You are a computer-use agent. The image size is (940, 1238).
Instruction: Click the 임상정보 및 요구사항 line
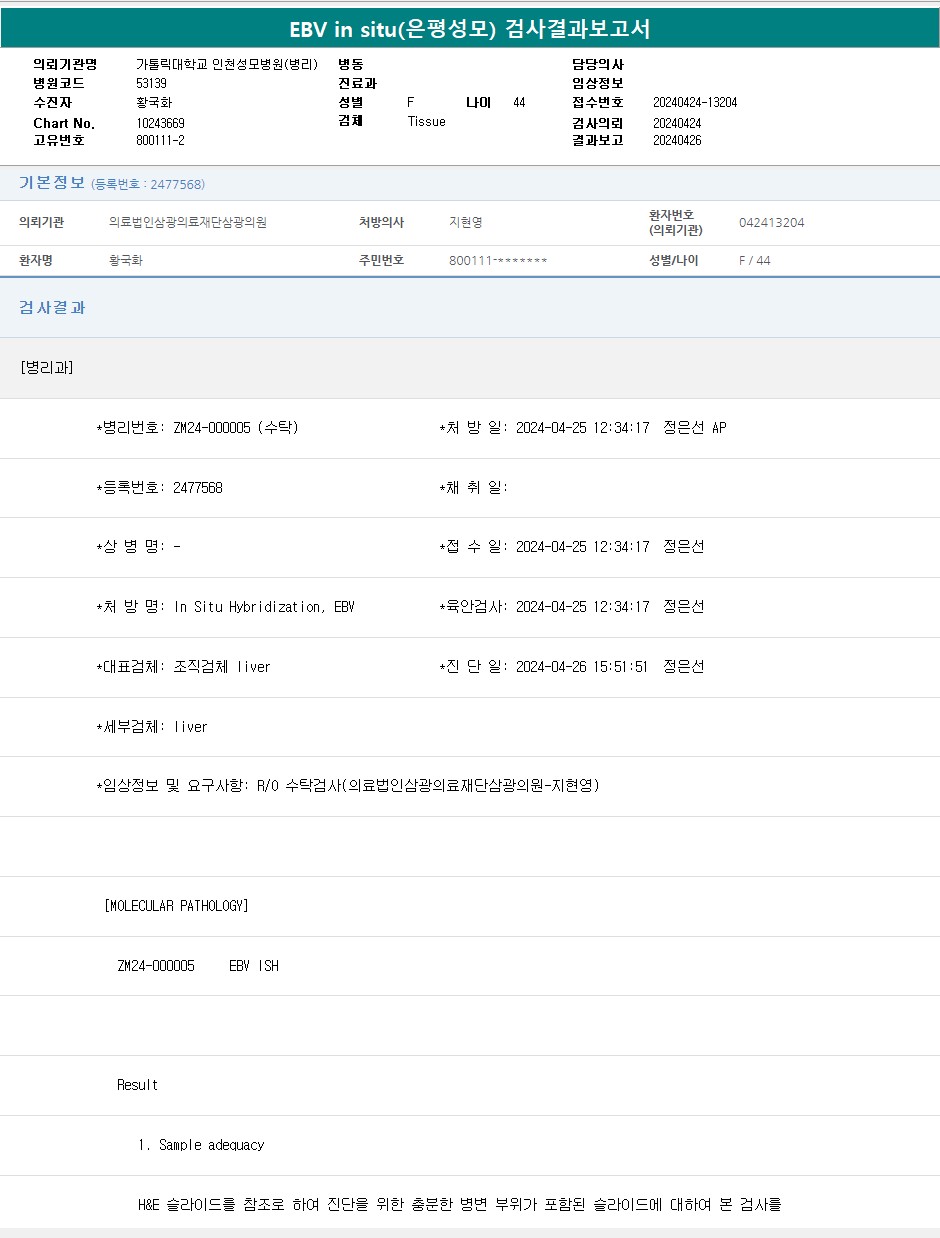(347, 786)
